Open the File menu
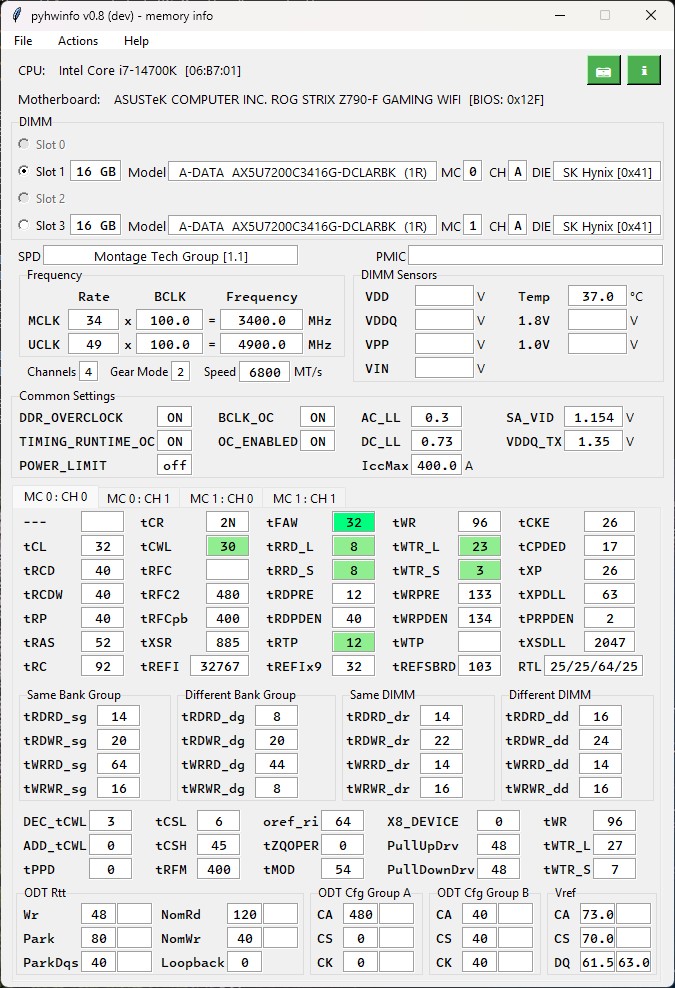 click(x=23, y=40)
